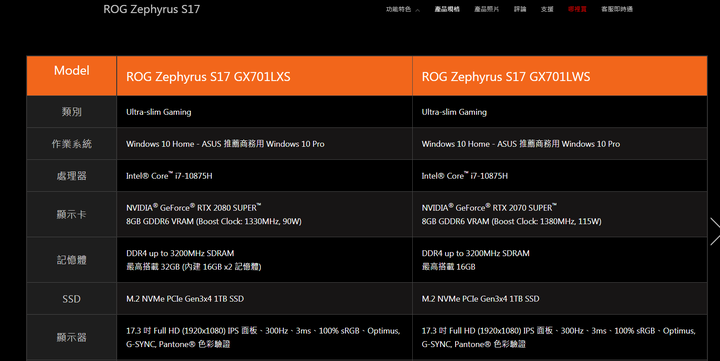Click the 記憶體 row label
The image size is (720, 361).
click(72, 260)
